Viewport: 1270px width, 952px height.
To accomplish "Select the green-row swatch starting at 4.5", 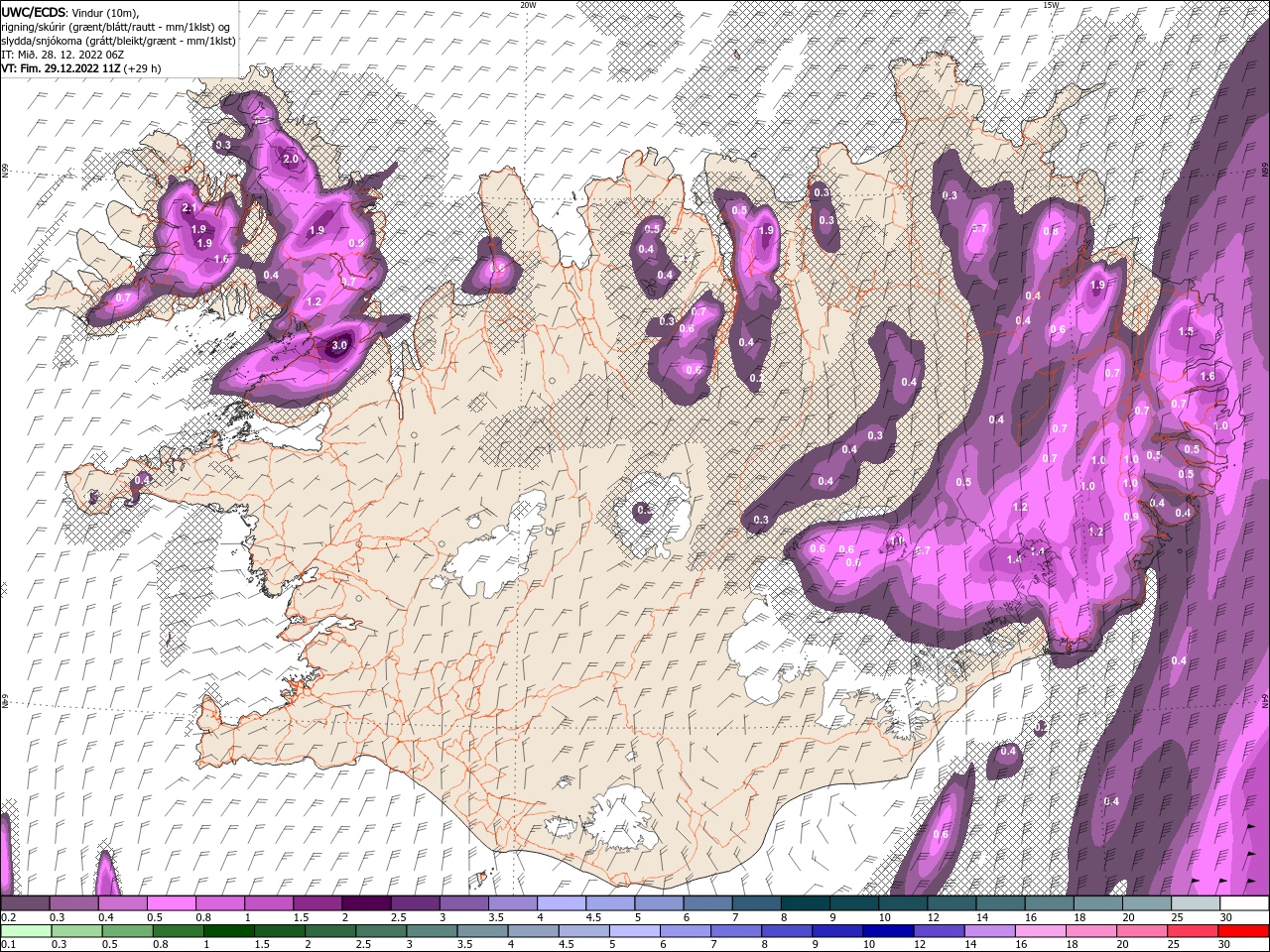I will tap(583, 931).
